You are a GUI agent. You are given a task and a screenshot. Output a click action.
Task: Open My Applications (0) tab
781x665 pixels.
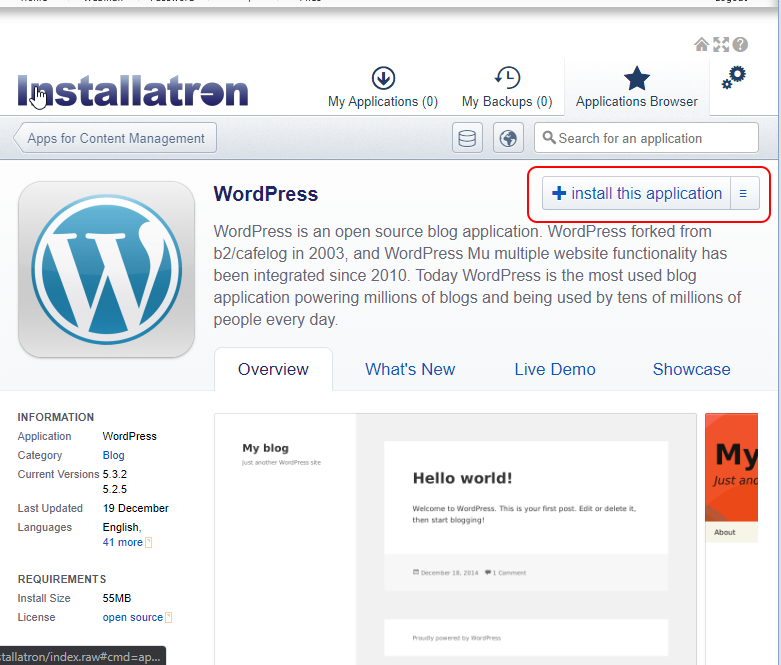point(383,88)
